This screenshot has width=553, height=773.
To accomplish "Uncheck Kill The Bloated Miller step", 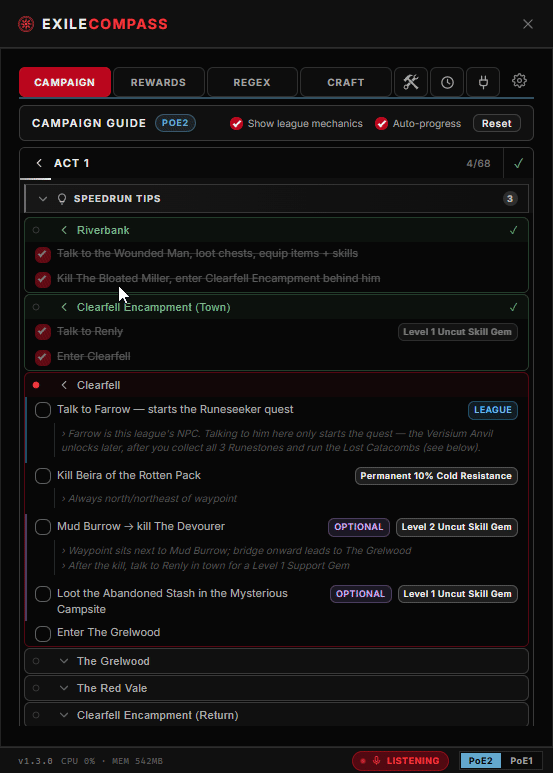I will pos(43,279).
